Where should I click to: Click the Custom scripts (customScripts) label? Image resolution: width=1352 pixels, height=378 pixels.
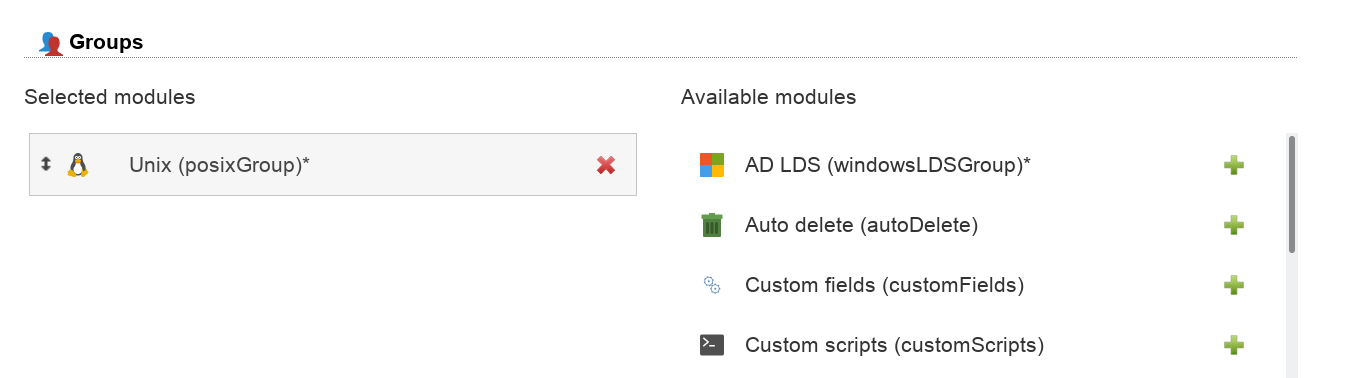(894, 345)
